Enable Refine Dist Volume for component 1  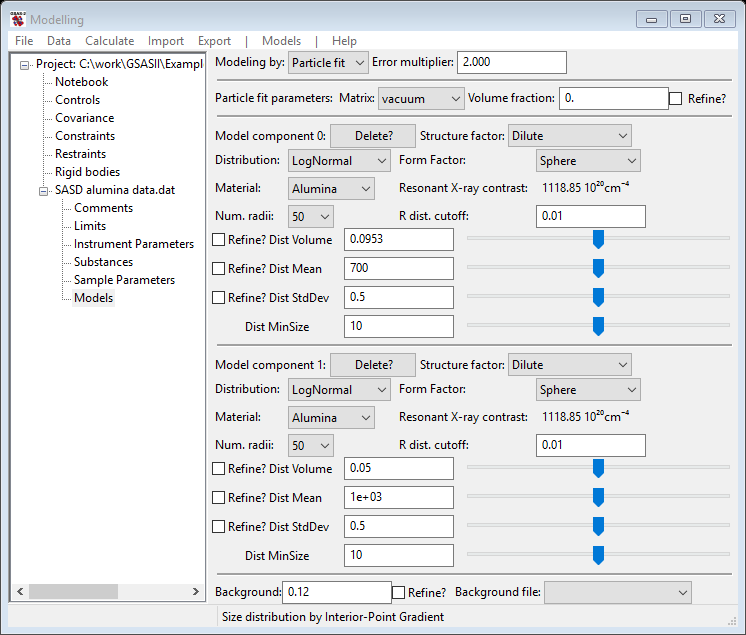(x=218, y=469)
